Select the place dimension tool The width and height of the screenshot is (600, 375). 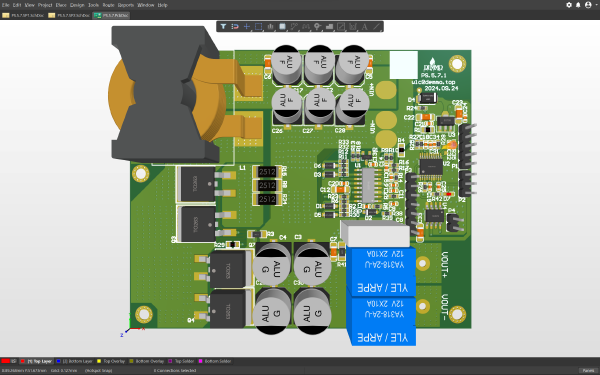(x=353, y=26)
